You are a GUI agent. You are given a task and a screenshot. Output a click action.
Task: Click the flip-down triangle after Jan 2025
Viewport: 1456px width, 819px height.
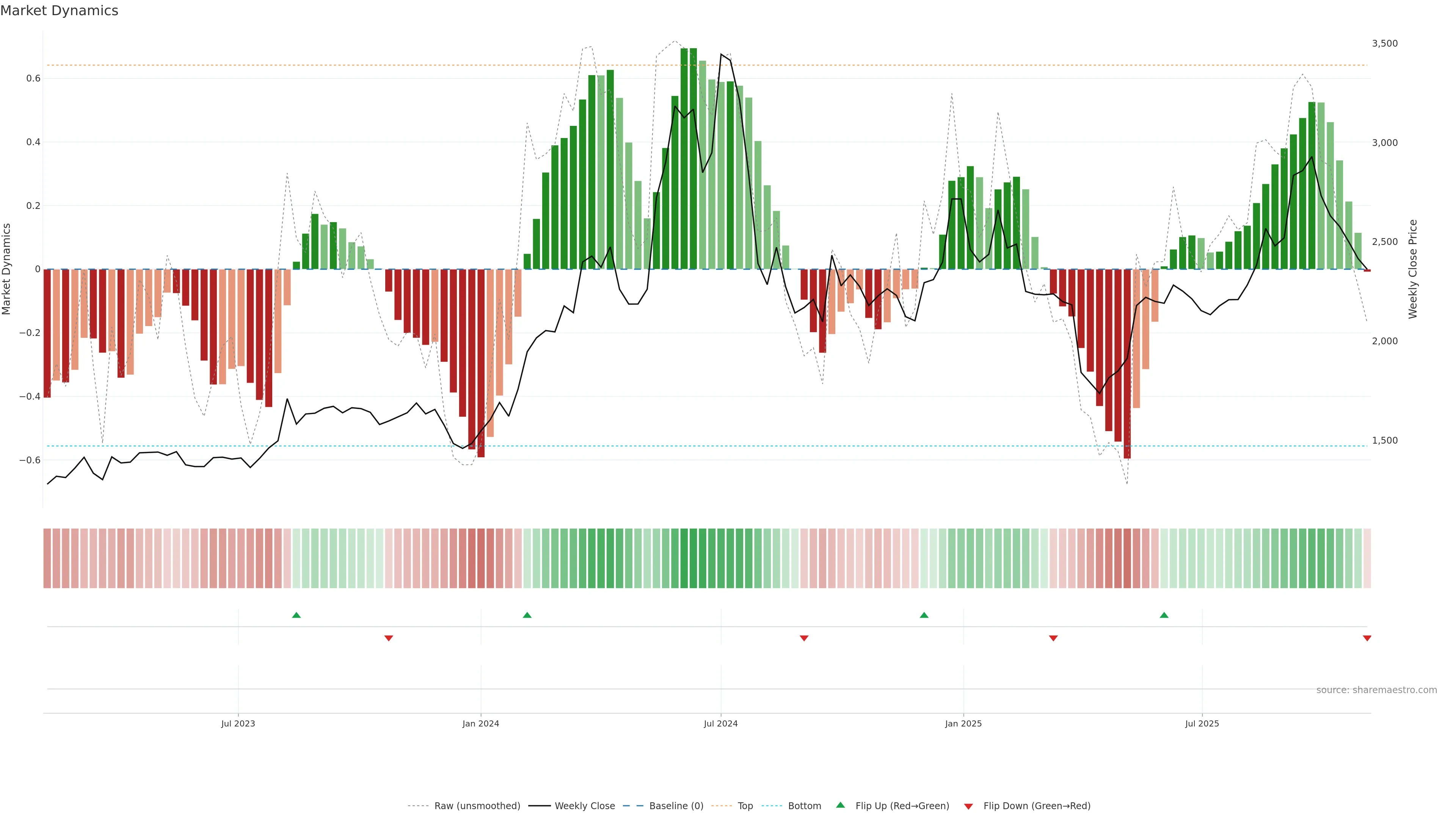pyautogui.click(x=1053, y=638)
